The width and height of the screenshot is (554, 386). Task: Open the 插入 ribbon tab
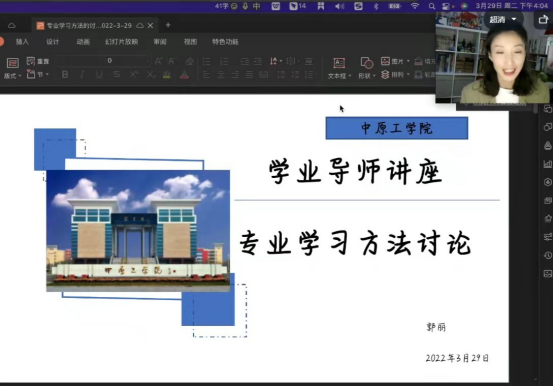[22, 42]
